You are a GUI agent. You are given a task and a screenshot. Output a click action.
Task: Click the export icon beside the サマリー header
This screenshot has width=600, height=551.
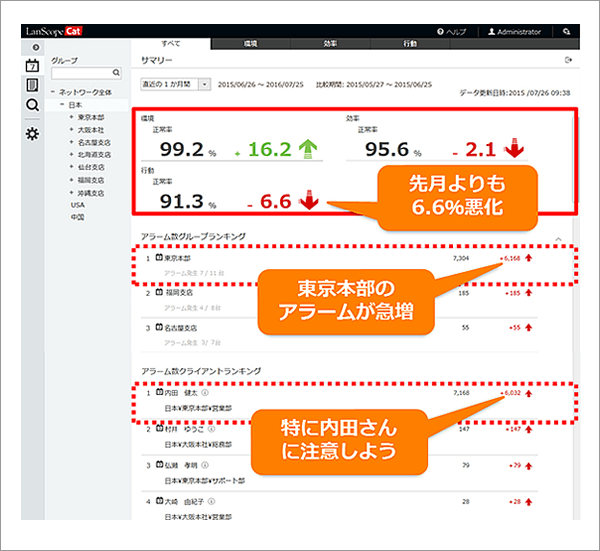569,61
